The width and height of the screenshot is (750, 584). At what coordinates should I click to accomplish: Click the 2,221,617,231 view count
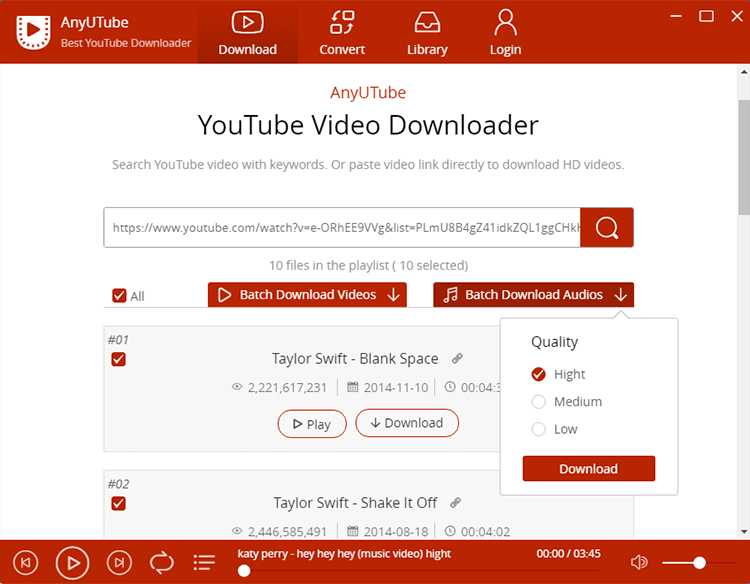point(287,387)
